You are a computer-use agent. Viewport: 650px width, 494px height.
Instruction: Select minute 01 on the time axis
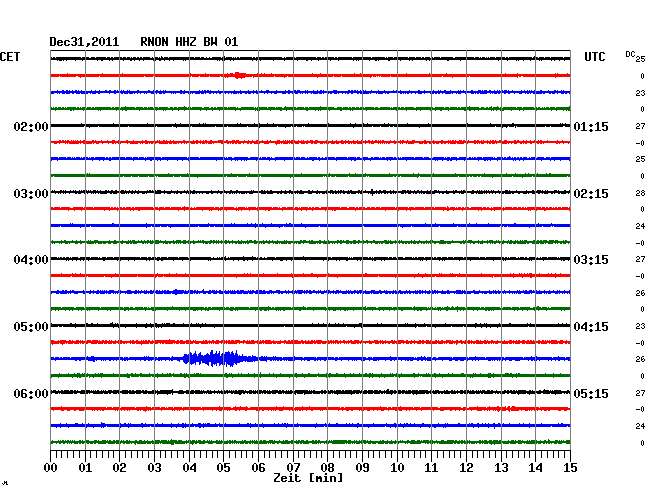point(85,468)
